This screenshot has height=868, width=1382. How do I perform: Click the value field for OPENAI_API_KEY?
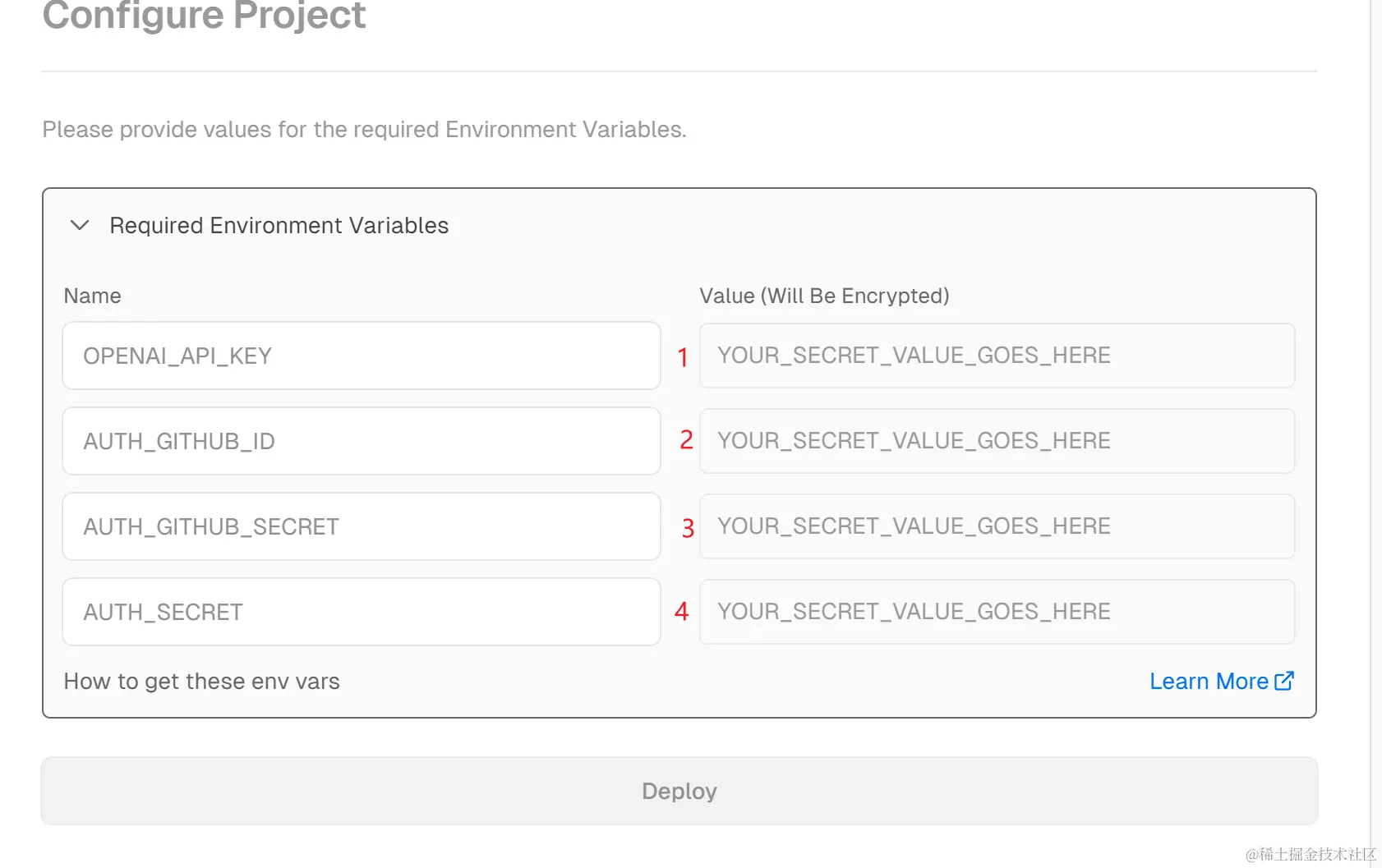point(997,356)
